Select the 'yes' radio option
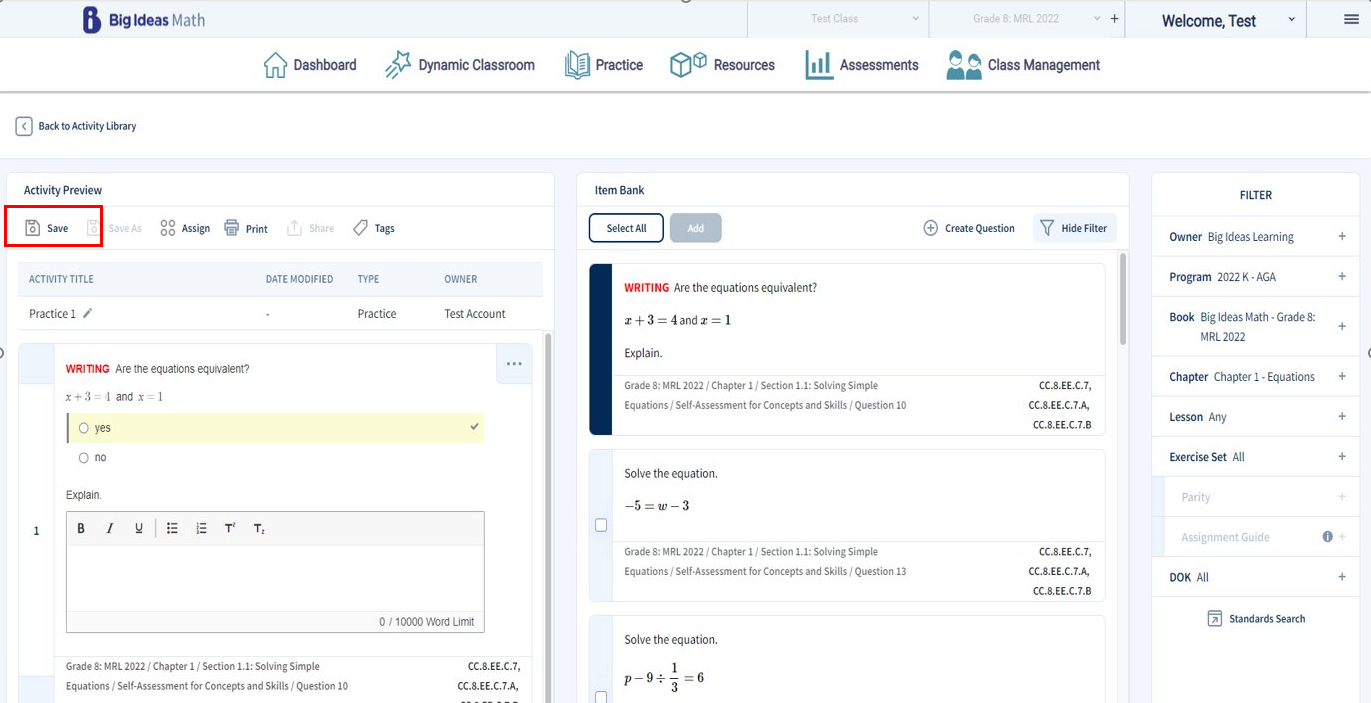 (84, 428)
